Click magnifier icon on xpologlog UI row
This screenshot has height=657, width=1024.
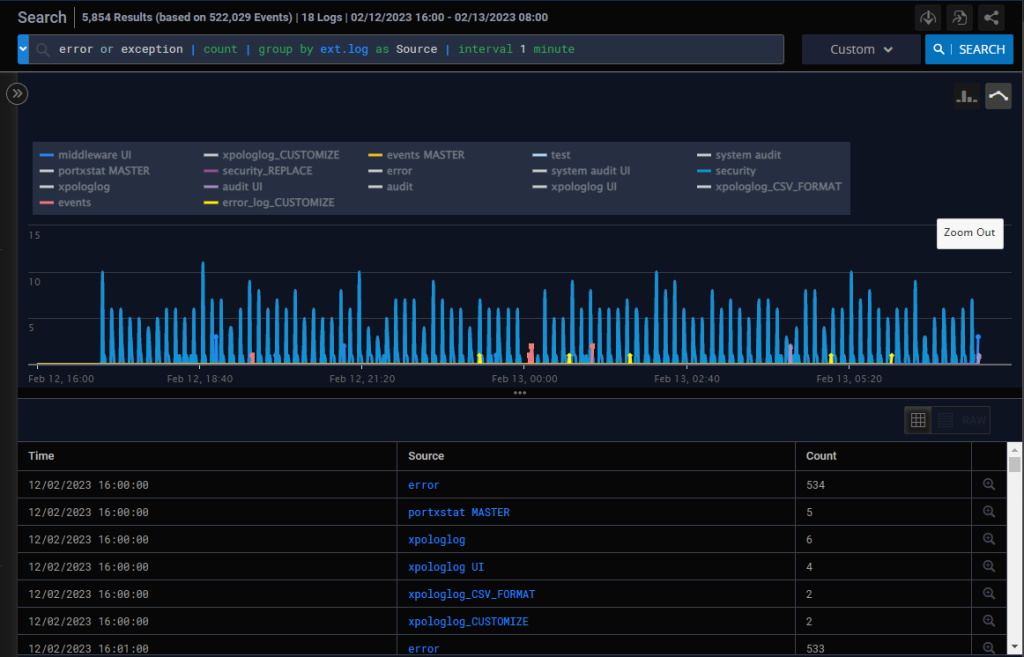point(989,566)
